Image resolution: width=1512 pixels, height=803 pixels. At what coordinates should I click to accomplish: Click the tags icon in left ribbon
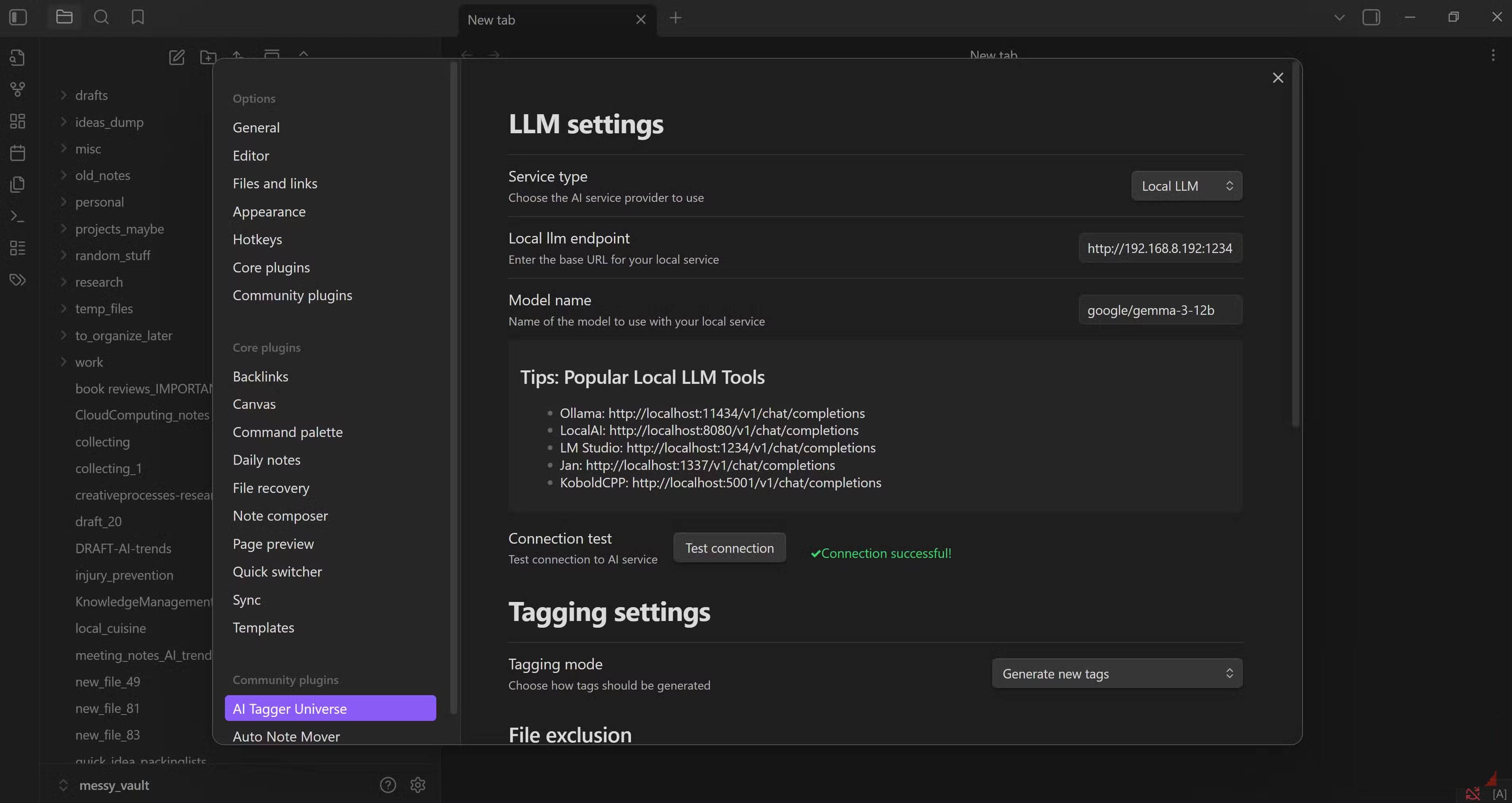17,280
